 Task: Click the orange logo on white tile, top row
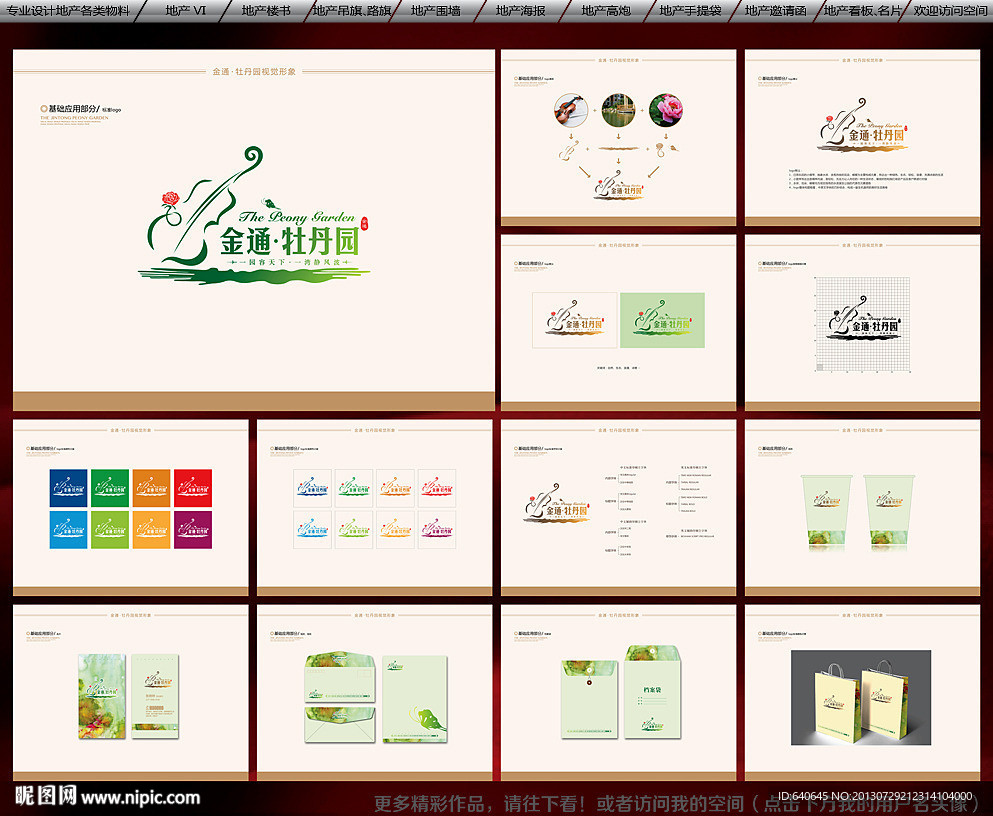coord(395,488)
